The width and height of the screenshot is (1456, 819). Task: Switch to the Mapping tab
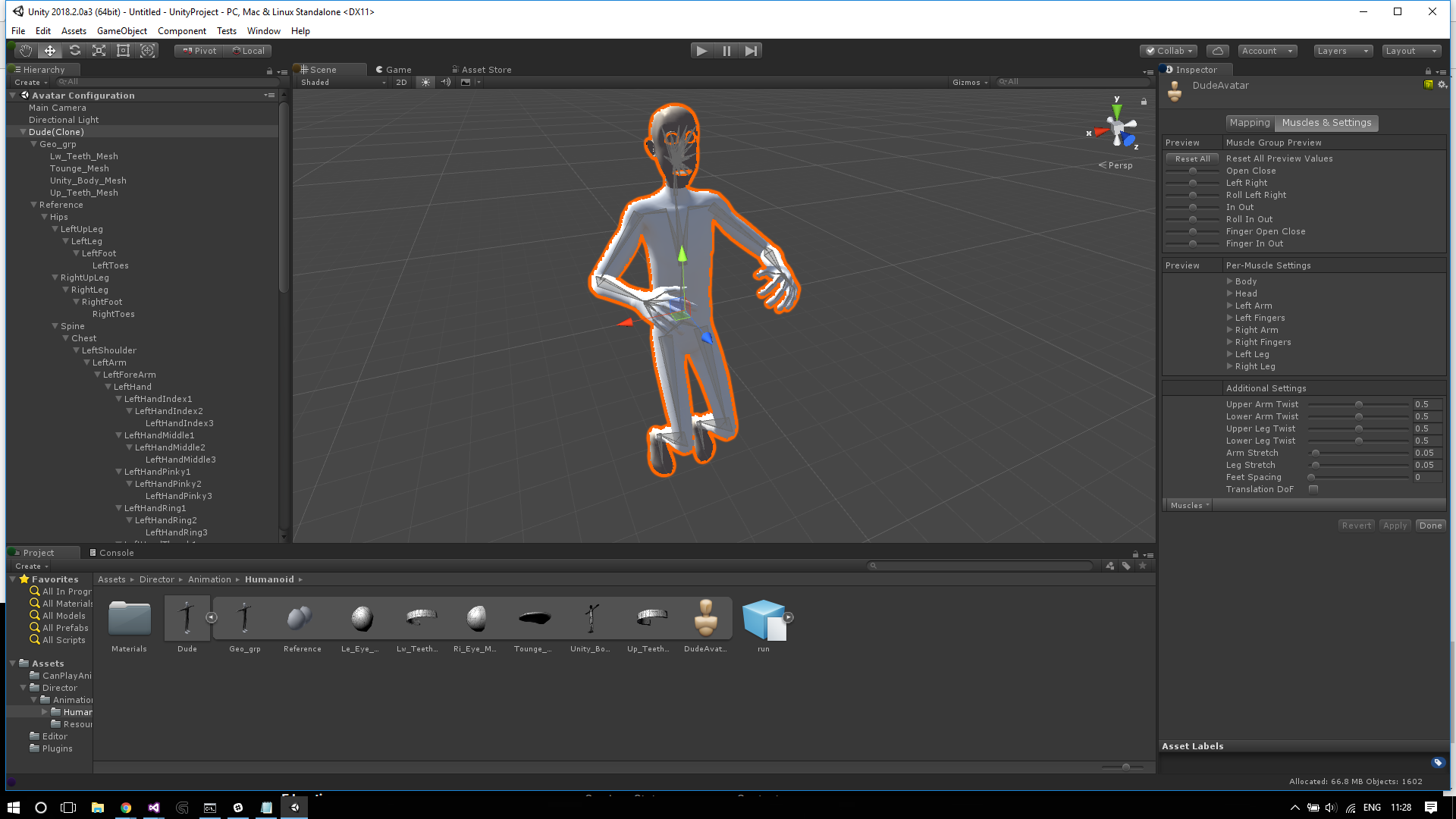(1250, 122)
